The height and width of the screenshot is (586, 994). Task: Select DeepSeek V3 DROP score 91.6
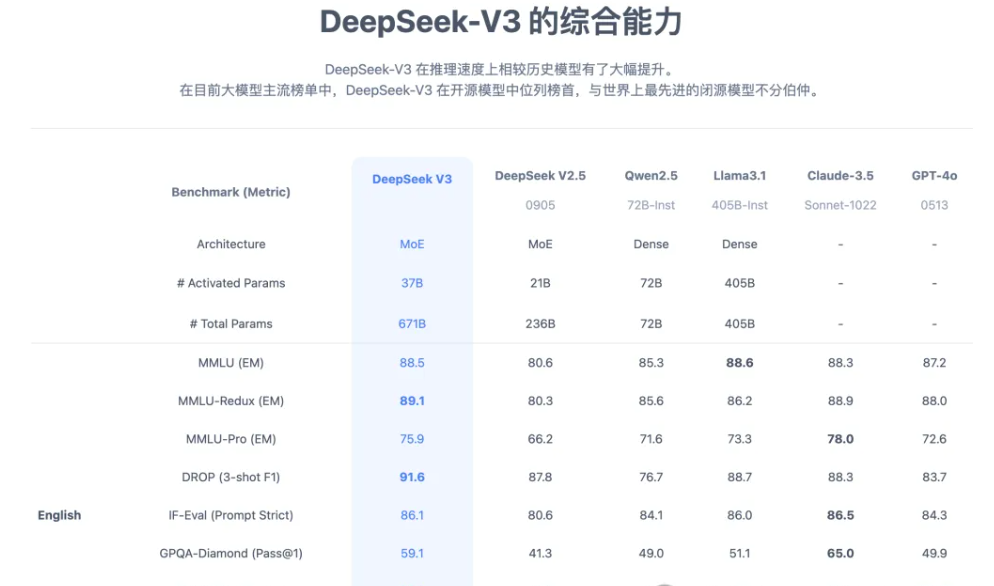click(412, 477)
